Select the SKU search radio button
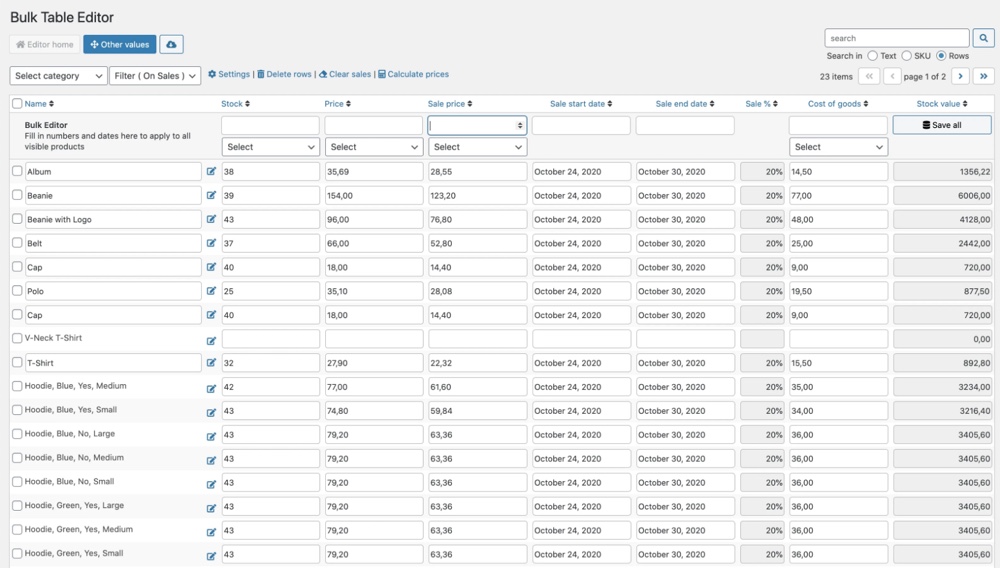1000x568 pixels. pyautogui.click(x=906, y=56)
